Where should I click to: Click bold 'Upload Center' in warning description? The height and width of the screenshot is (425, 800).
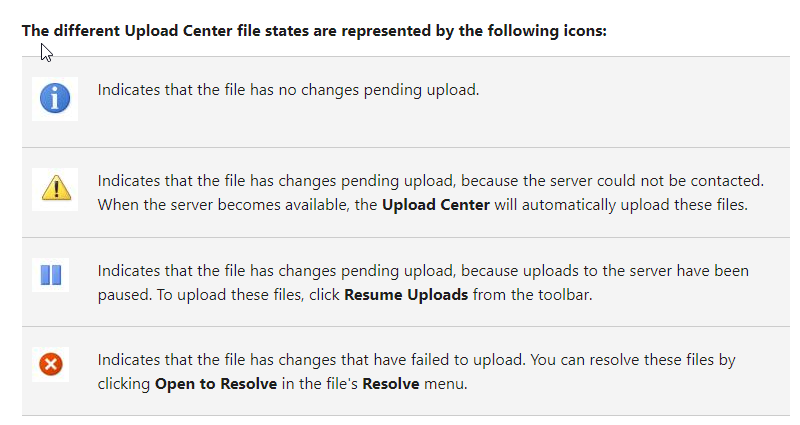(x=436, y=205)
